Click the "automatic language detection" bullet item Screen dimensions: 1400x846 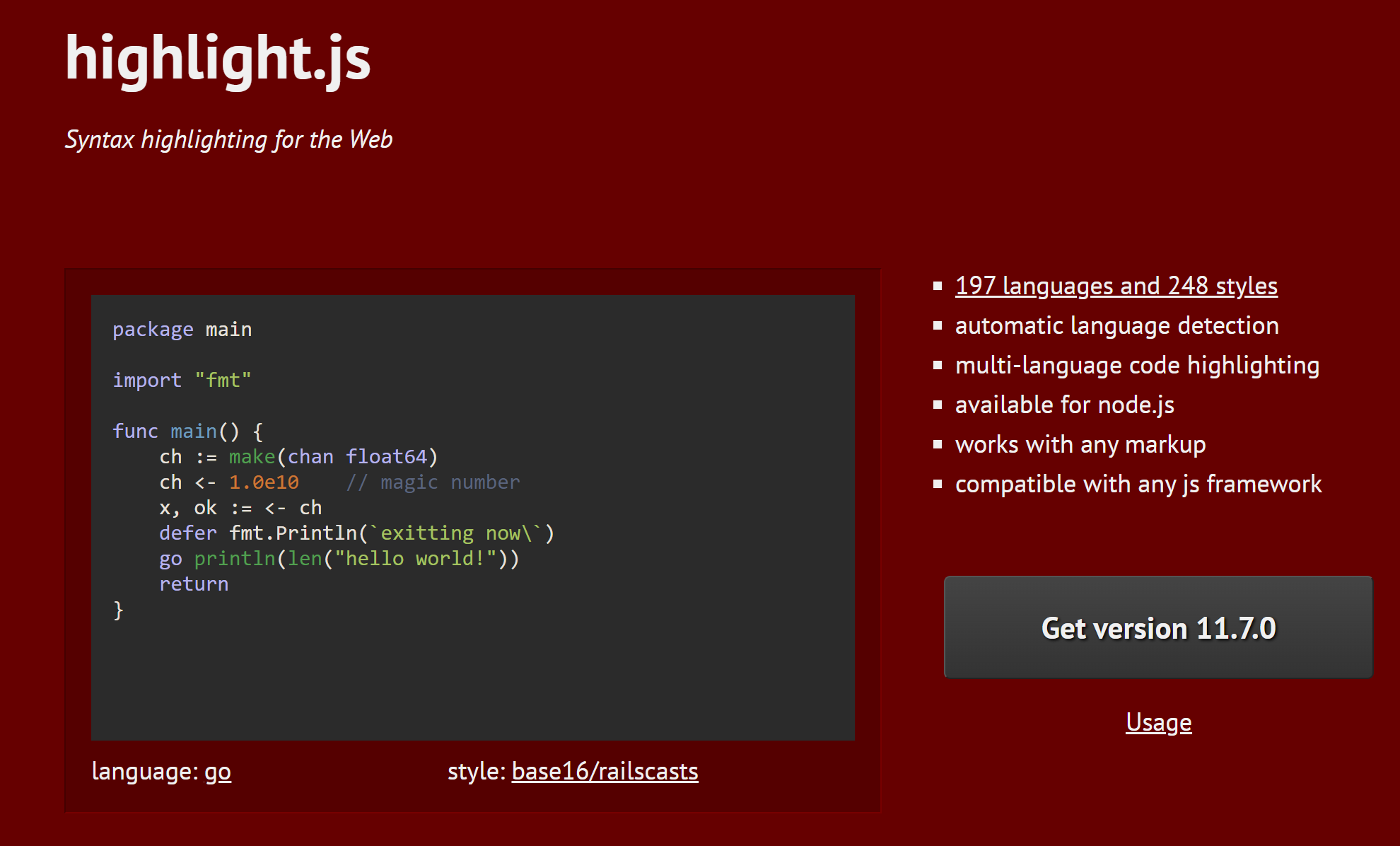tap(1116, 325)
